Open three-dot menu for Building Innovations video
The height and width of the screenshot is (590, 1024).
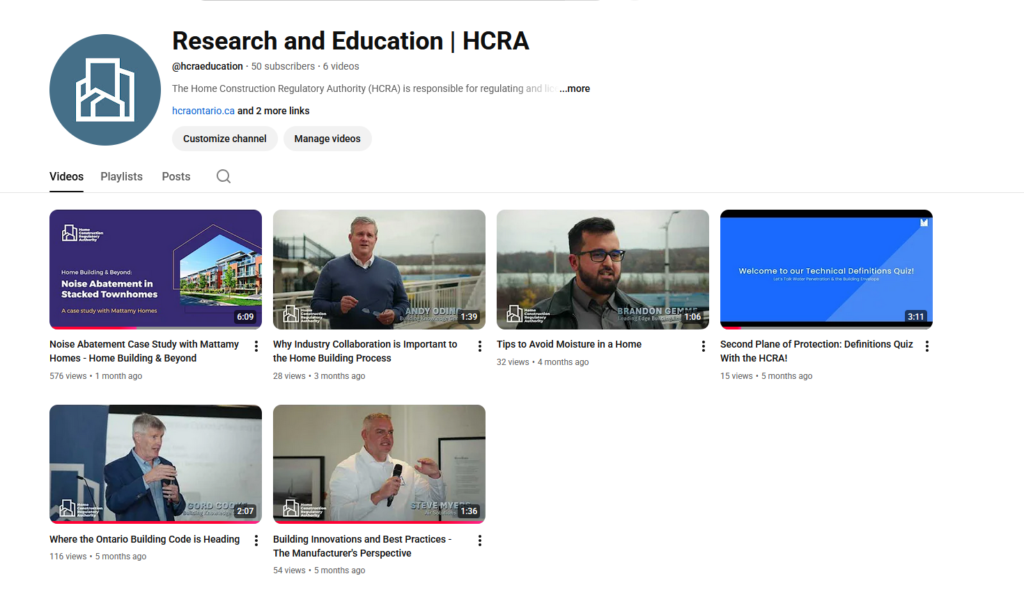pyautogui.click(x=480, y=541)
